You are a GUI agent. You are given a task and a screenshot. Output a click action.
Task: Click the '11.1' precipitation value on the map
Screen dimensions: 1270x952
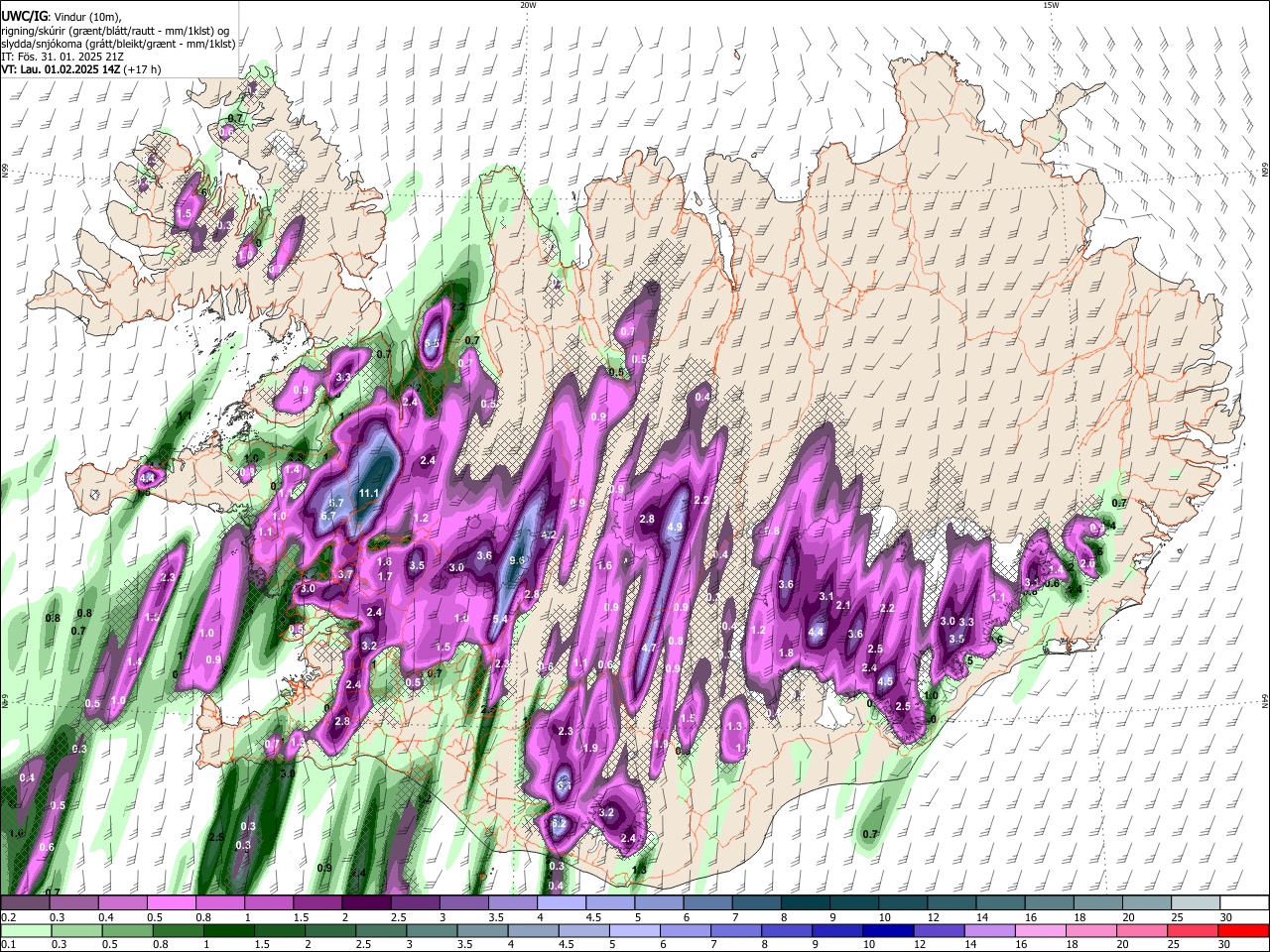coord(370,493)
